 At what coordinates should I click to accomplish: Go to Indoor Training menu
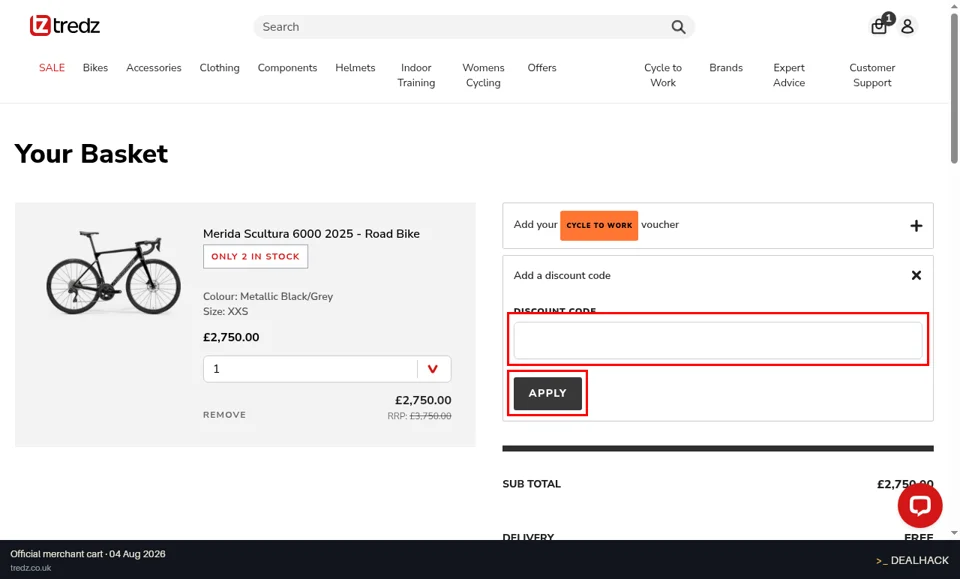416,75
